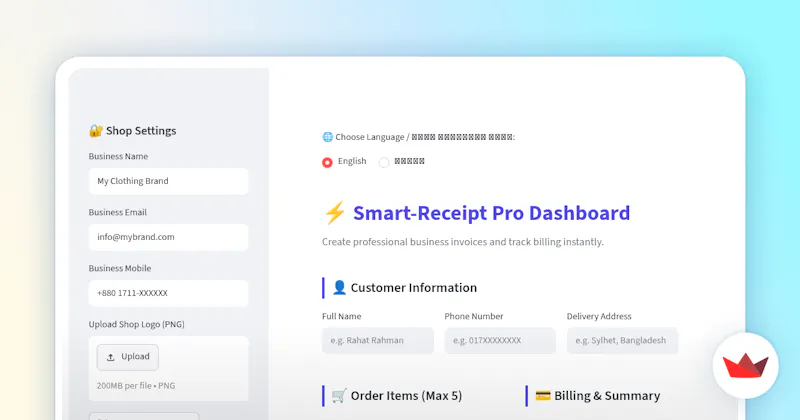800x420 pixels.
Task: Click the lock icon beside Shop Settings
Action: pos(95,131)
